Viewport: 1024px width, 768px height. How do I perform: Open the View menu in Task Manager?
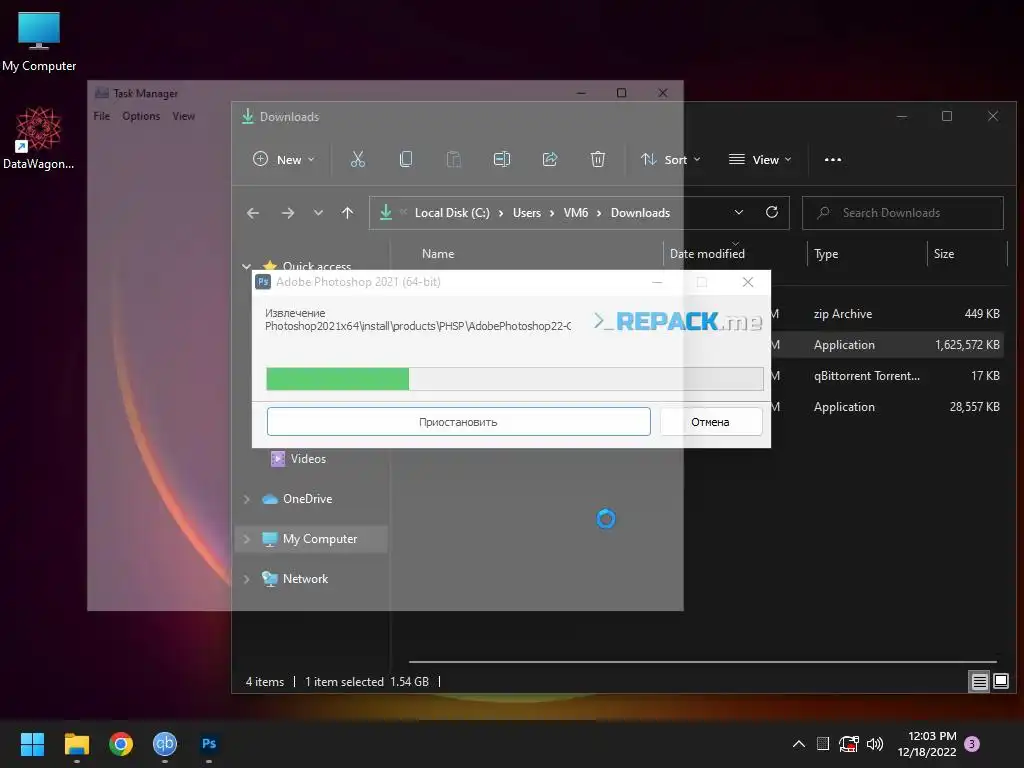tap(184, 116)
